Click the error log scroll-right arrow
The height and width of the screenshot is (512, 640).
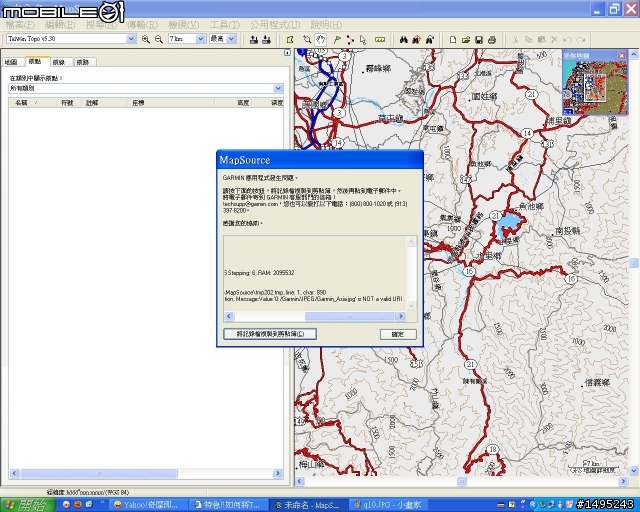coord(401,316)
